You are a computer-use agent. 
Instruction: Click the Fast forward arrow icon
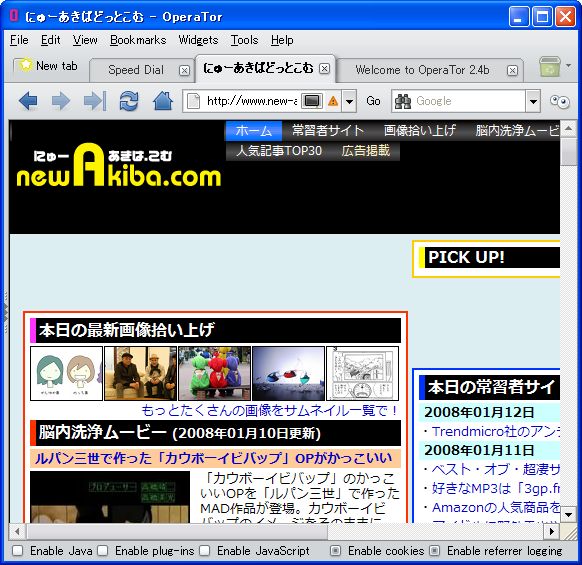coord(95,101)
